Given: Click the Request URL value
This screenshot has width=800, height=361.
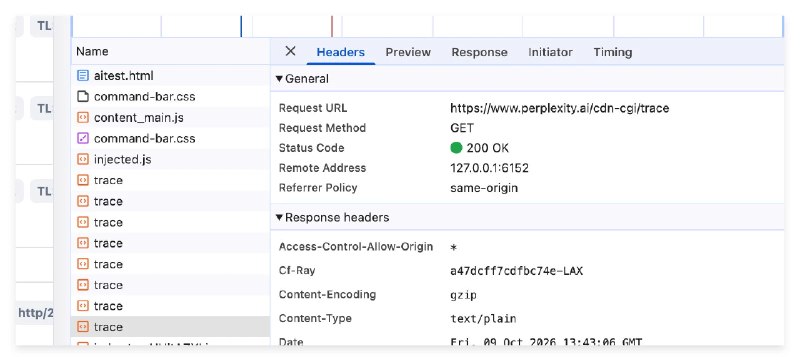Looking at the screenshot, I should click(559, 108).
